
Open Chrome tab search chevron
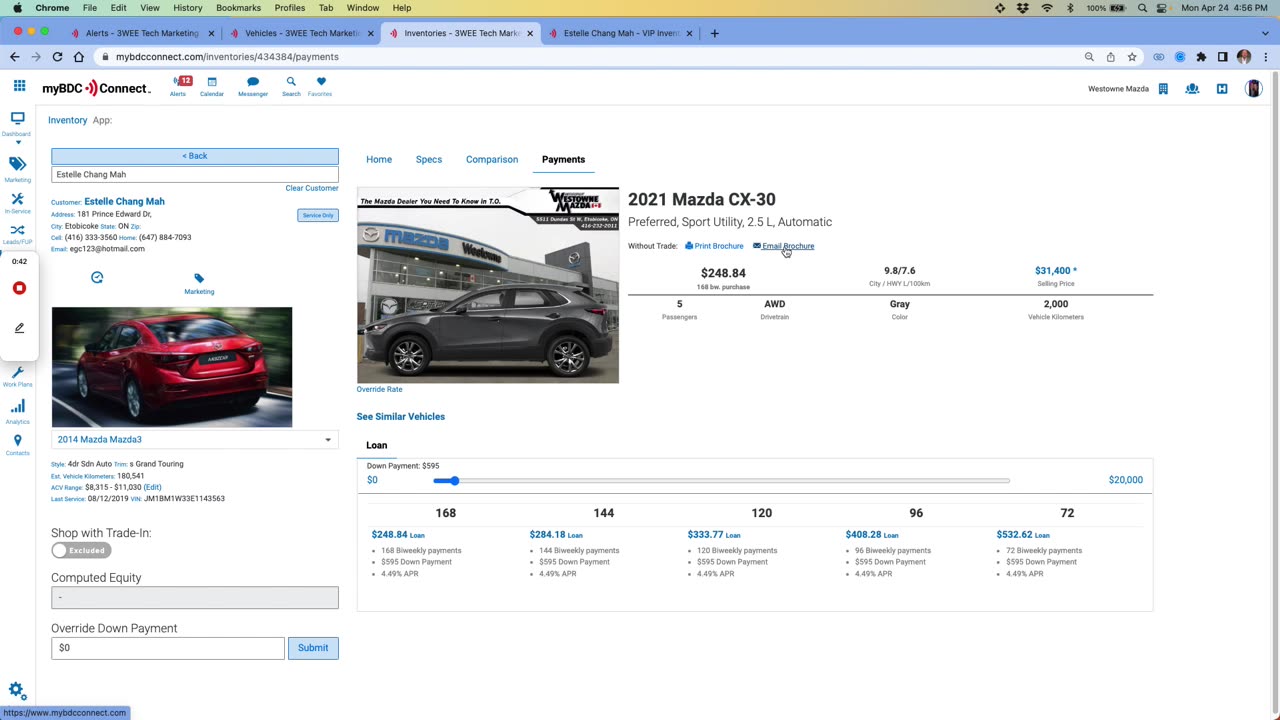(x=1266, y=33)
